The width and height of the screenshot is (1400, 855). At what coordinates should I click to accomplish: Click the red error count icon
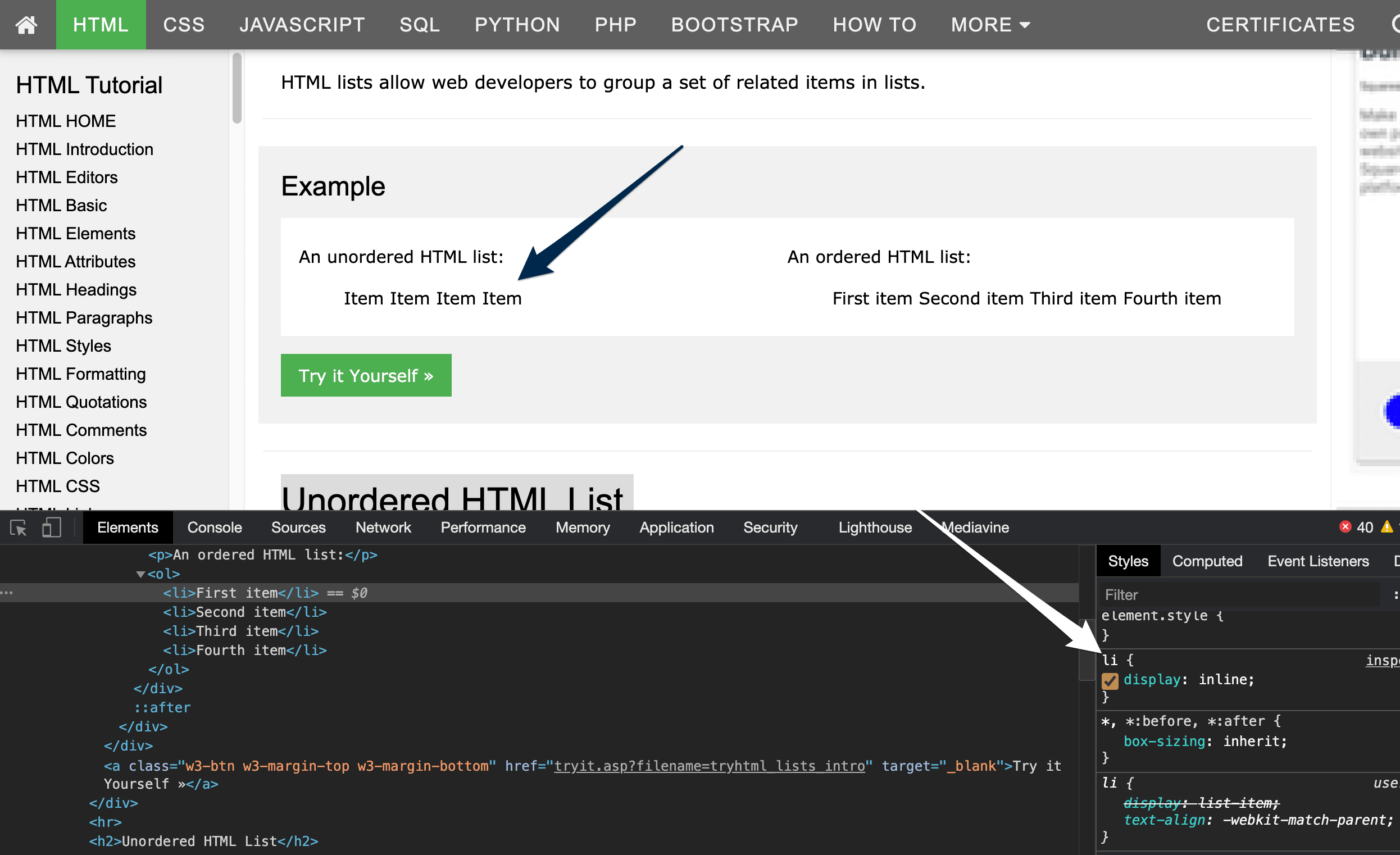pyautogui.click(x=1345, y=527)
